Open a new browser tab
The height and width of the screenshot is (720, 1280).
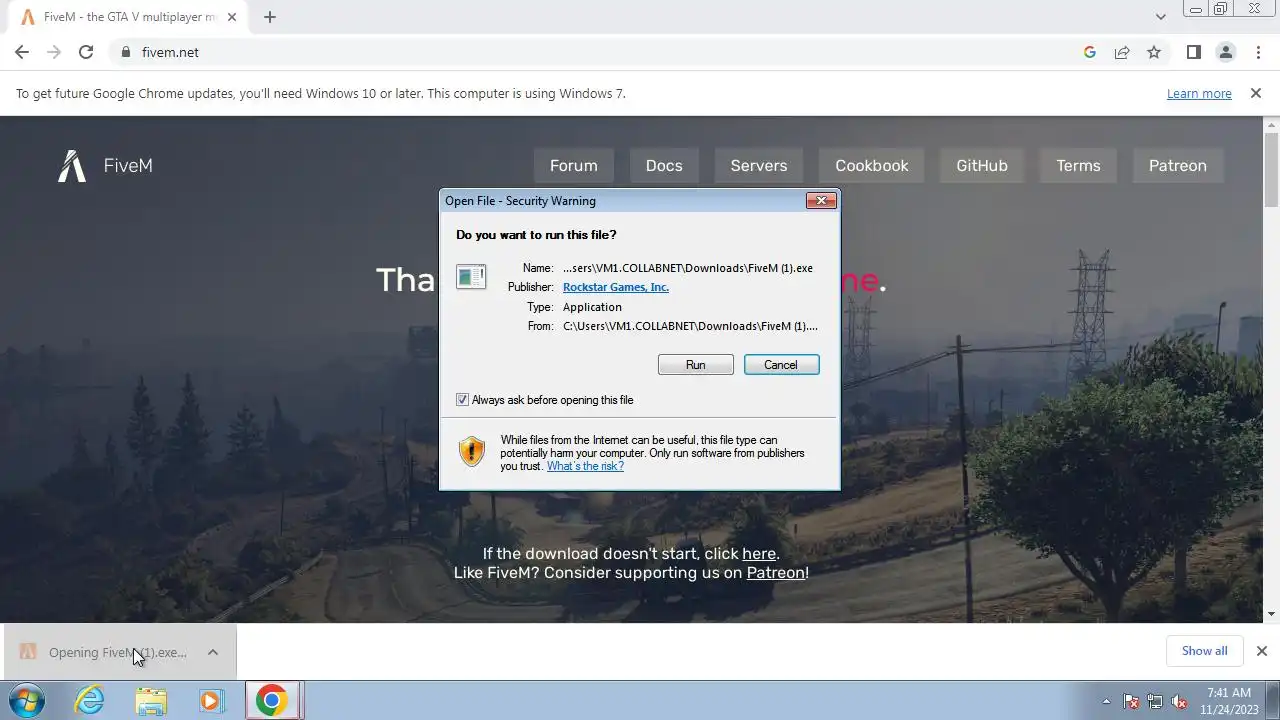point(269,17)
